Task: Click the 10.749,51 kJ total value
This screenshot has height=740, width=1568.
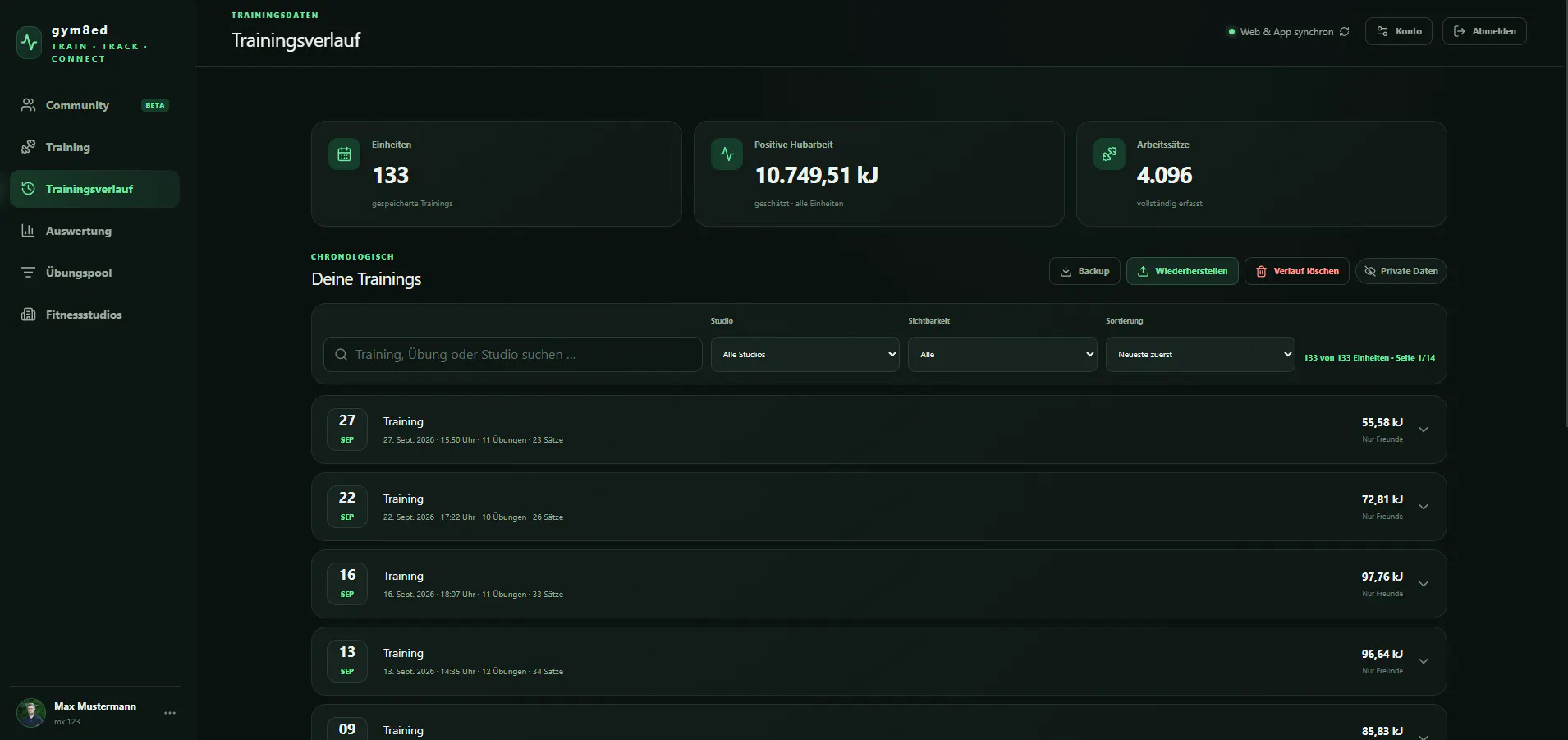Action: pyautogui.click(x=816, y=175)
